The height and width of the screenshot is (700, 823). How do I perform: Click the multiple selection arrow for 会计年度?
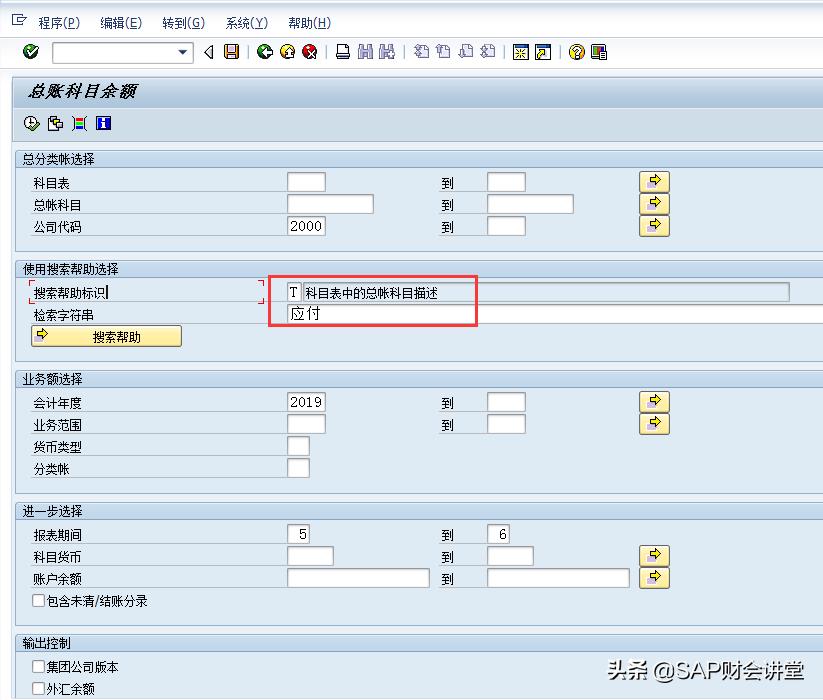(654, 401)
